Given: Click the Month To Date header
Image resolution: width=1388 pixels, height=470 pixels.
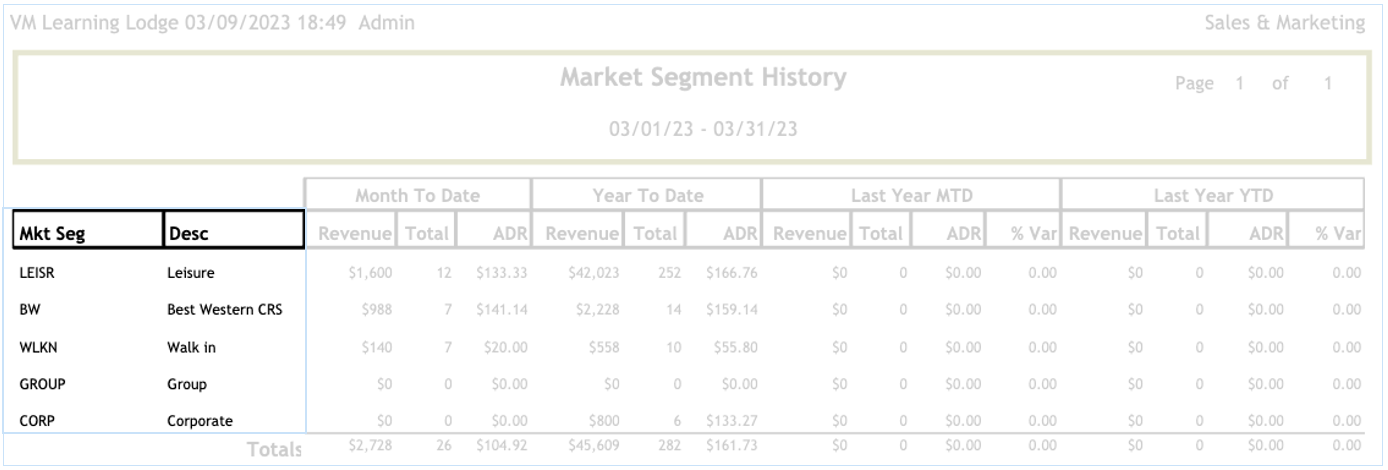Looking at the screenshot, I should click(x=418, y=196).
